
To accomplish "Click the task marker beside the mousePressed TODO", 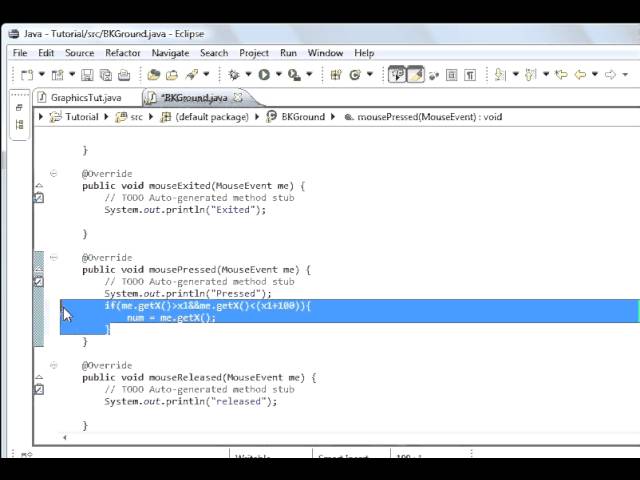I will click(39, 282).
